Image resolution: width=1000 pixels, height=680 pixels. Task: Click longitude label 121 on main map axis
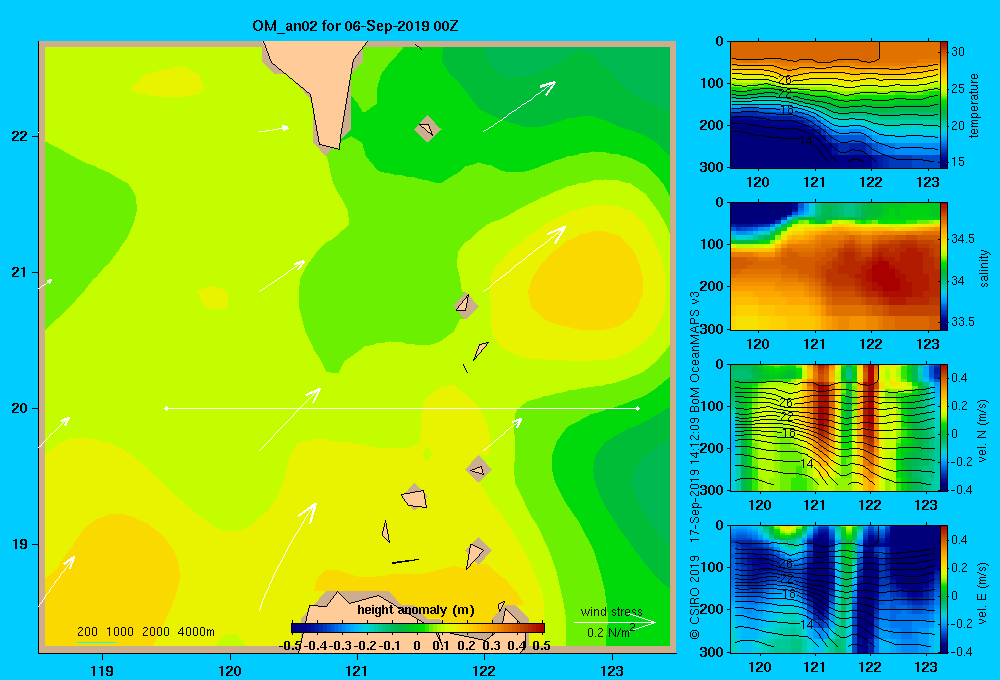pos(357,670)
